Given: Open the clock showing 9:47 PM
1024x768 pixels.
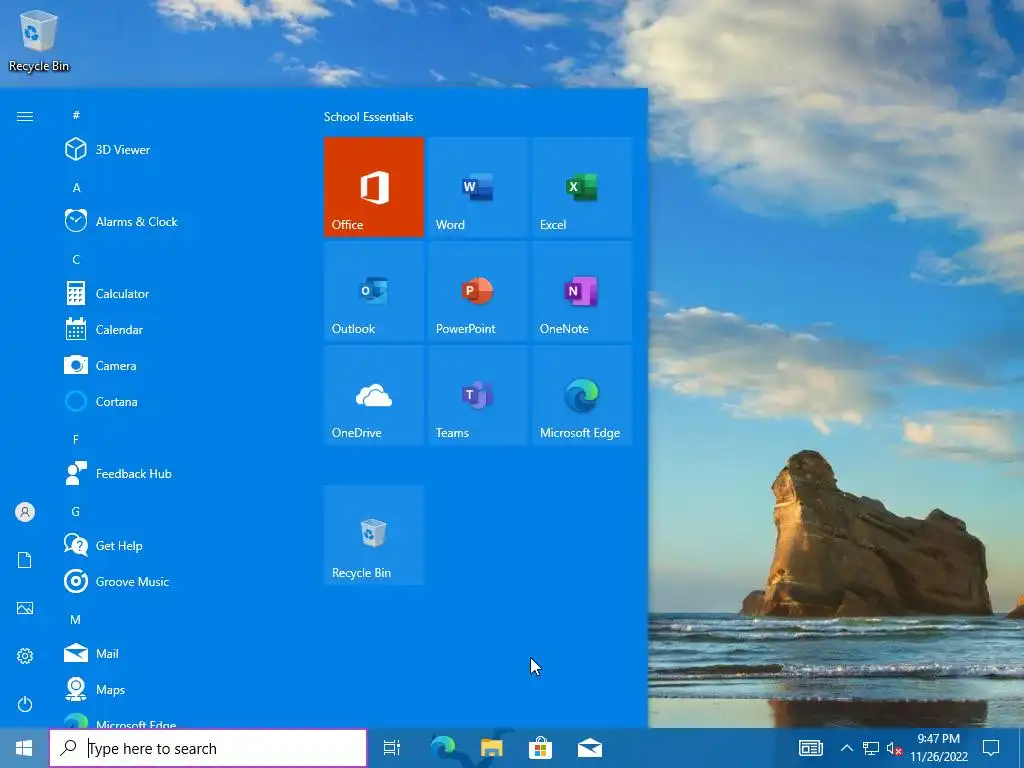Looking at the screenshot, I should point(938,748).
